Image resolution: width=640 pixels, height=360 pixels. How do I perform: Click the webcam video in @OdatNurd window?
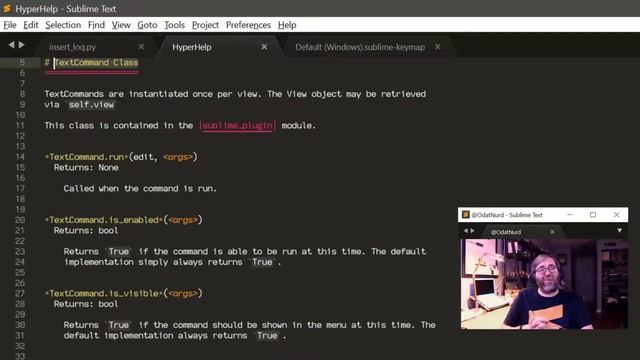pos(544,284)
